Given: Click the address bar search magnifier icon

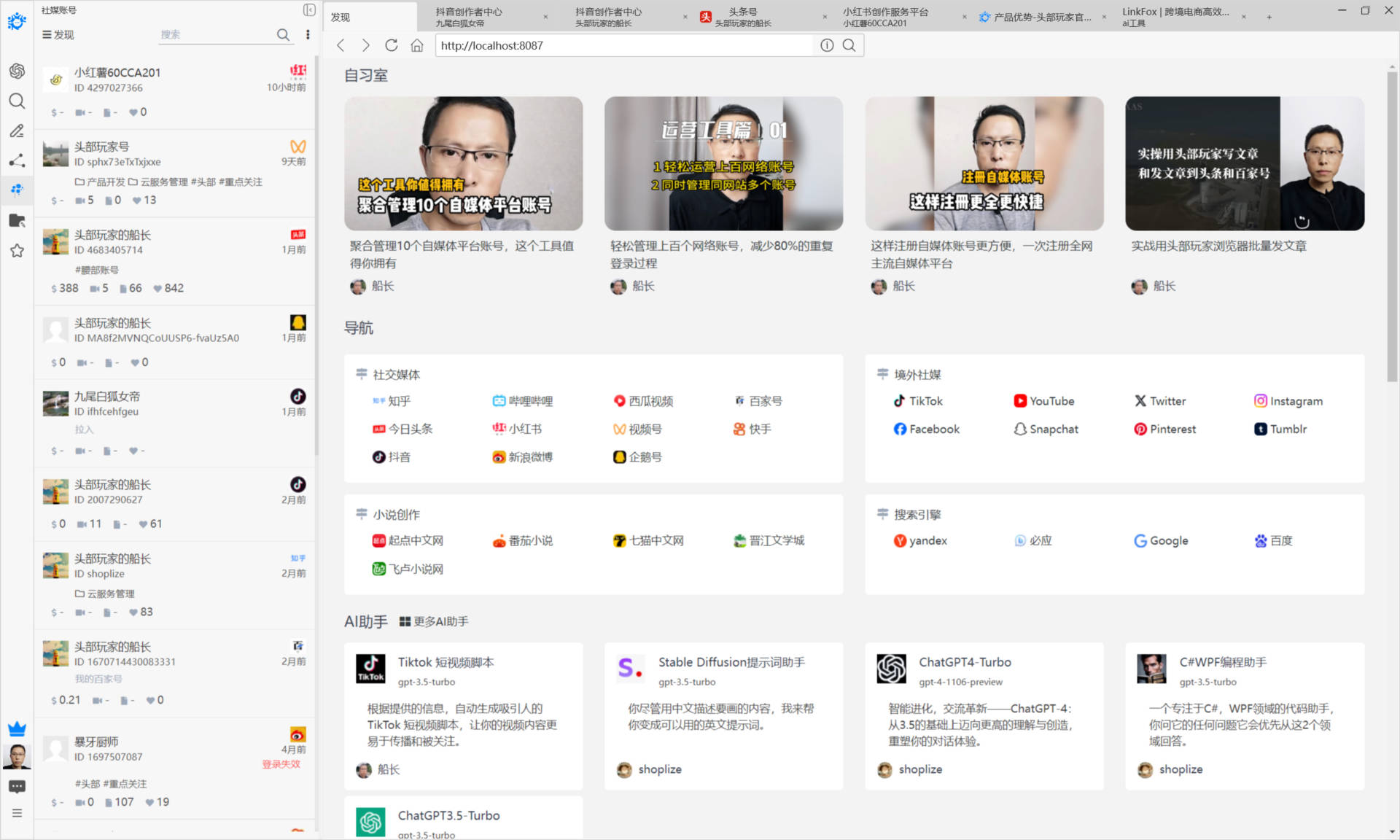Looking at the screenshot, I should (849, 45).
